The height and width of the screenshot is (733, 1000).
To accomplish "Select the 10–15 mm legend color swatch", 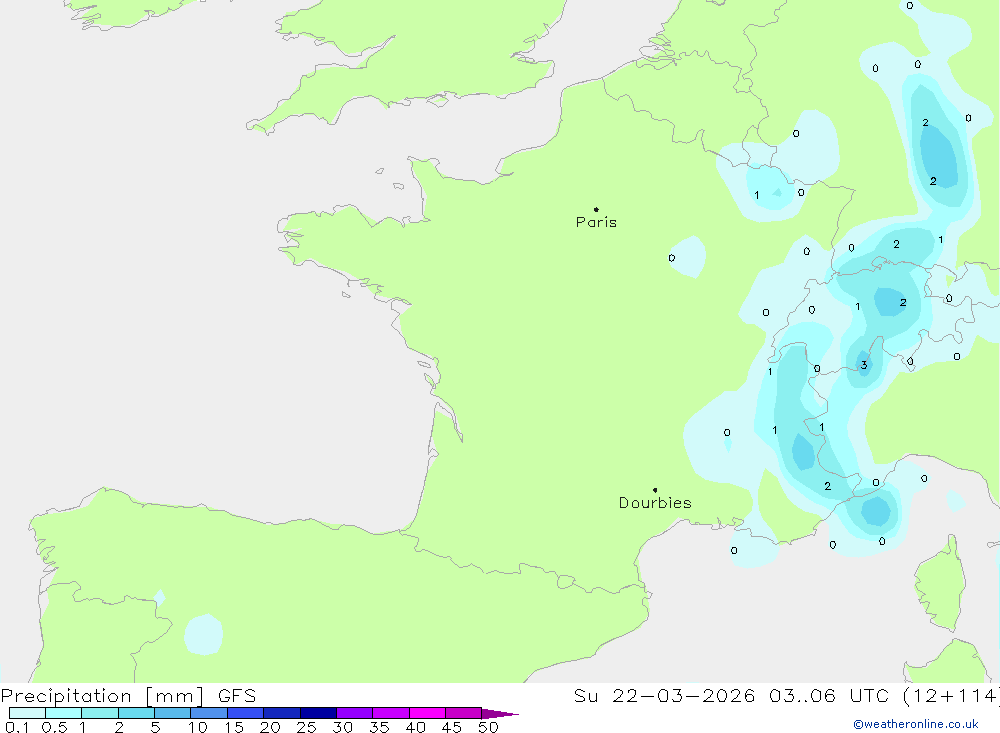I will 209,713.
